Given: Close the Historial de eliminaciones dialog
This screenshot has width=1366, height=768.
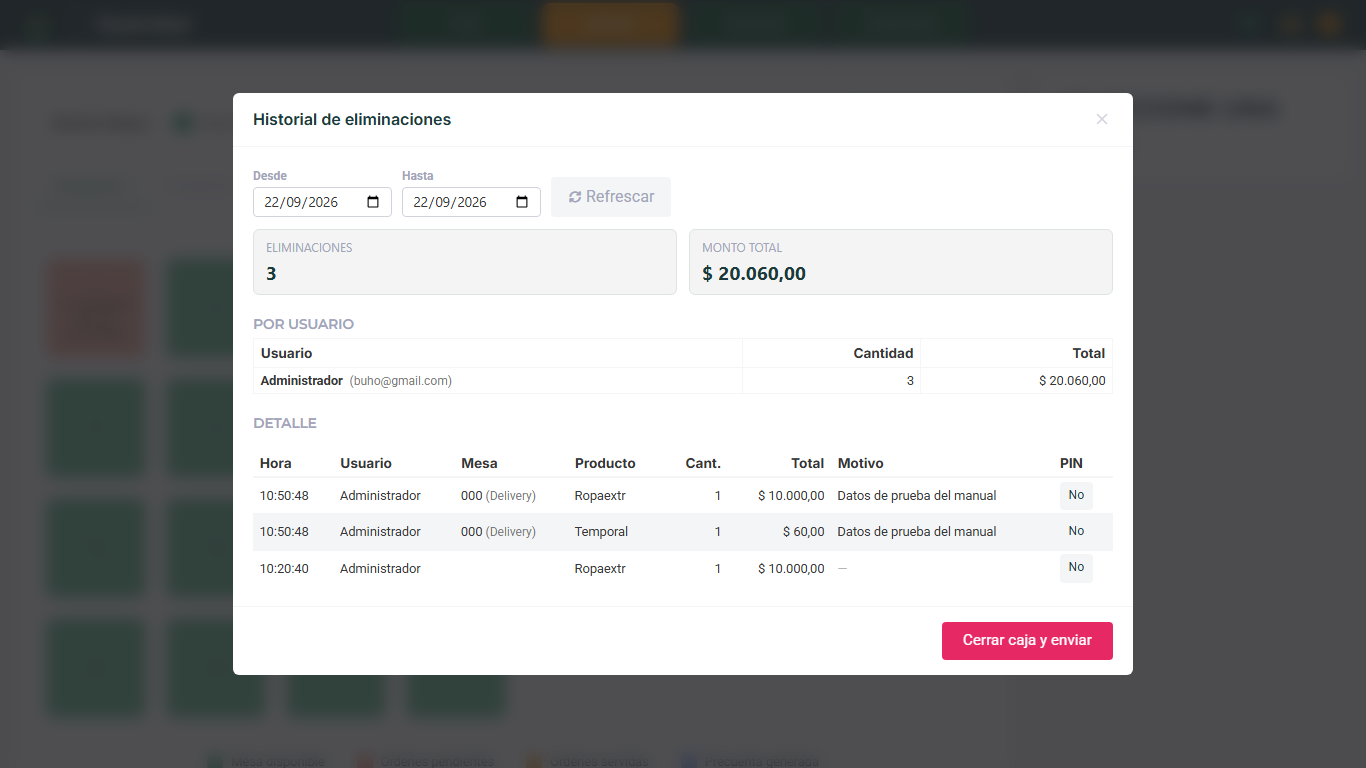Looking at the screenshot, I should pos(1101,119).
